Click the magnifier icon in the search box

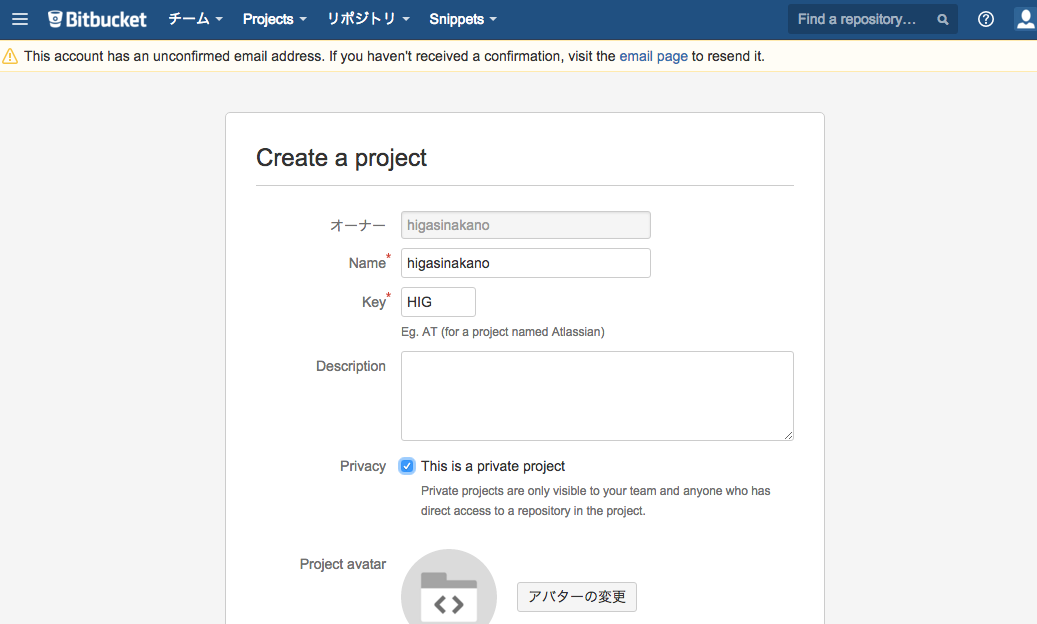coord(941,19)
